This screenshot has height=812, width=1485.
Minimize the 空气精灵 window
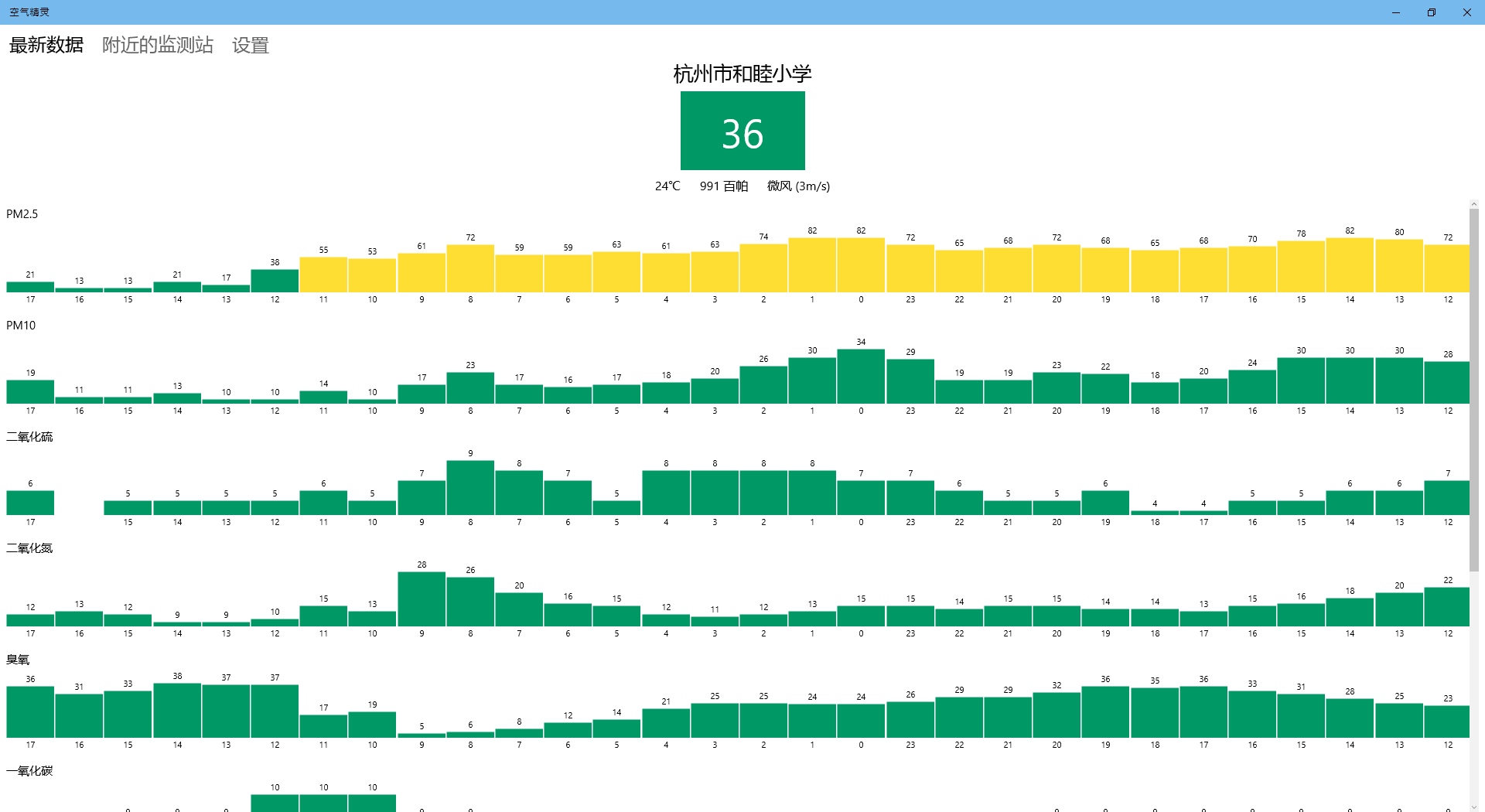coord(1396,12)
